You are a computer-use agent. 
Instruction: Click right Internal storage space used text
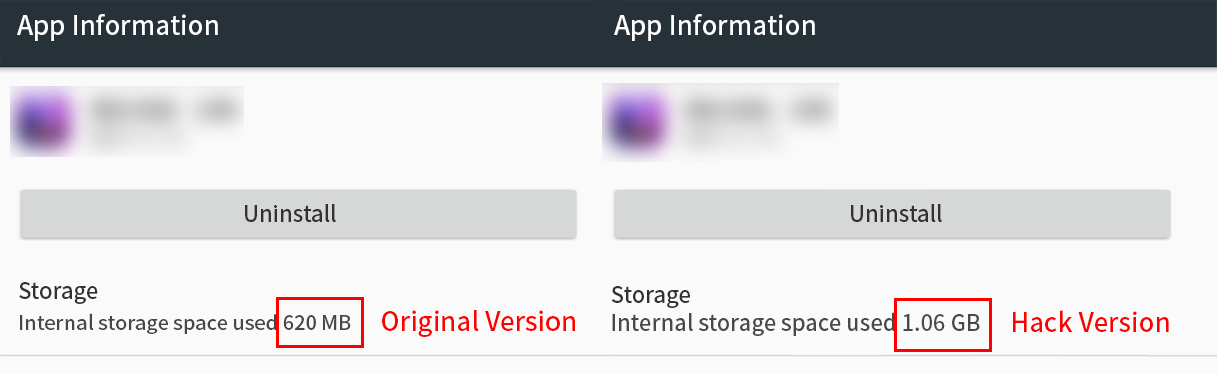coord(754,324)
